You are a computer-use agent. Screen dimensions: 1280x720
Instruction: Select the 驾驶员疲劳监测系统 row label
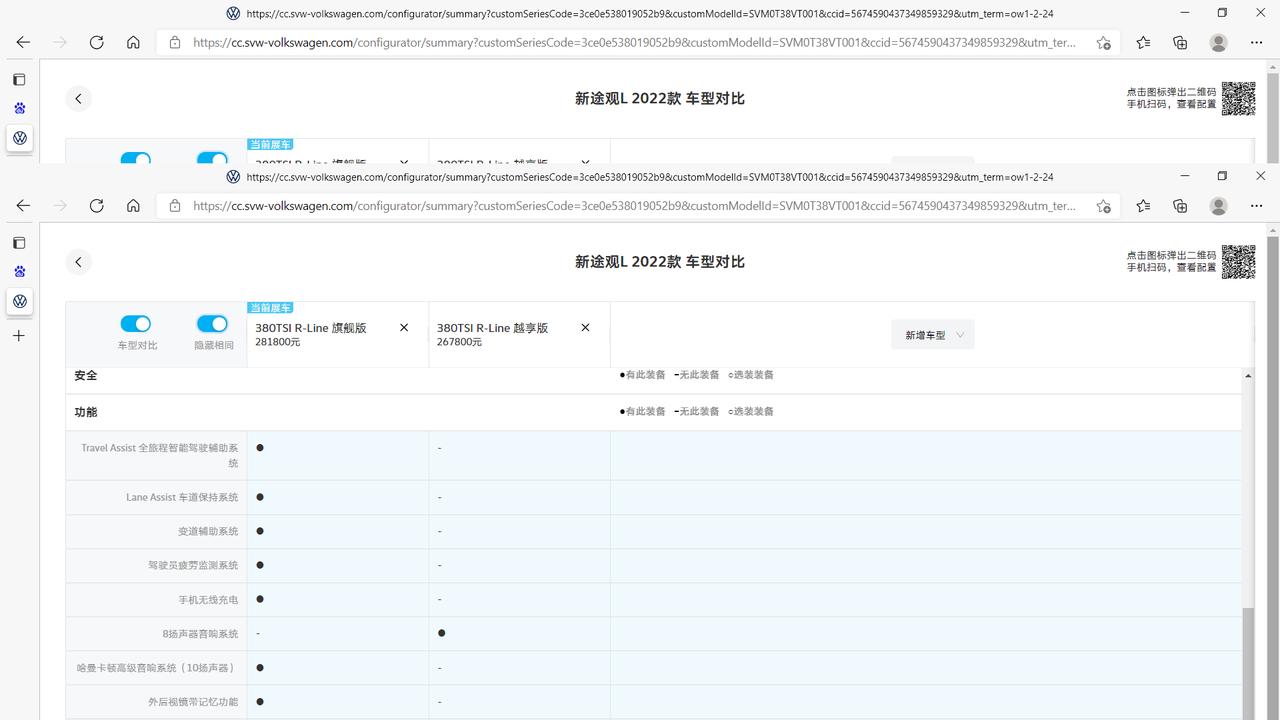[193, 565]
